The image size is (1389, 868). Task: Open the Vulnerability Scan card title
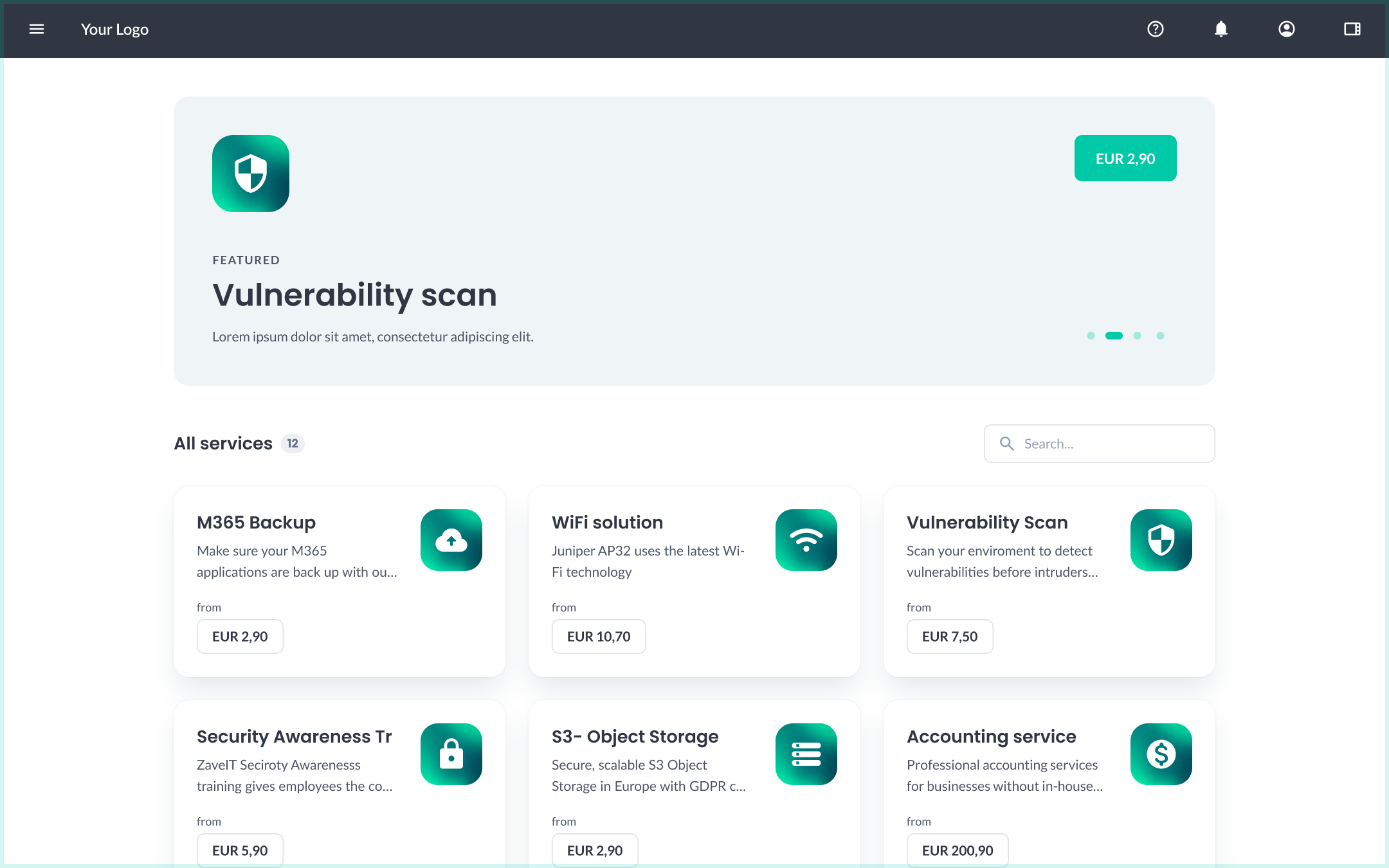(987, 523)
